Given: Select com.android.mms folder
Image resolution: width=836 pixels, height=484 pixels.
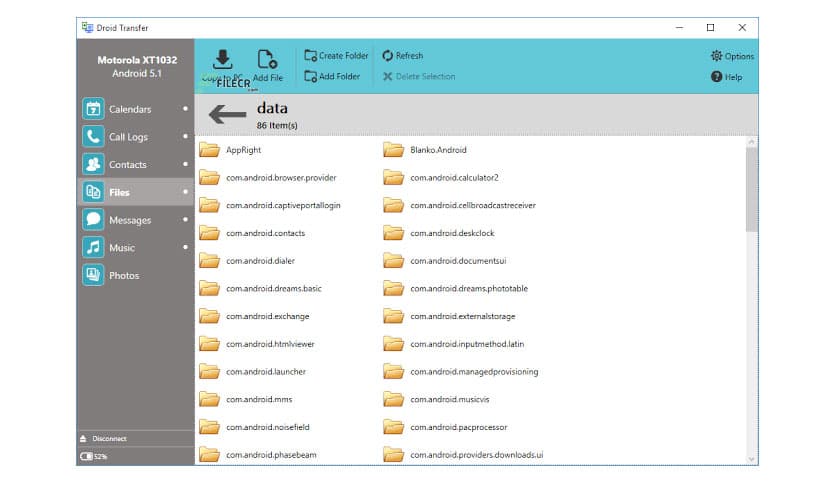Looking at the screenshot, I should 246,399.
